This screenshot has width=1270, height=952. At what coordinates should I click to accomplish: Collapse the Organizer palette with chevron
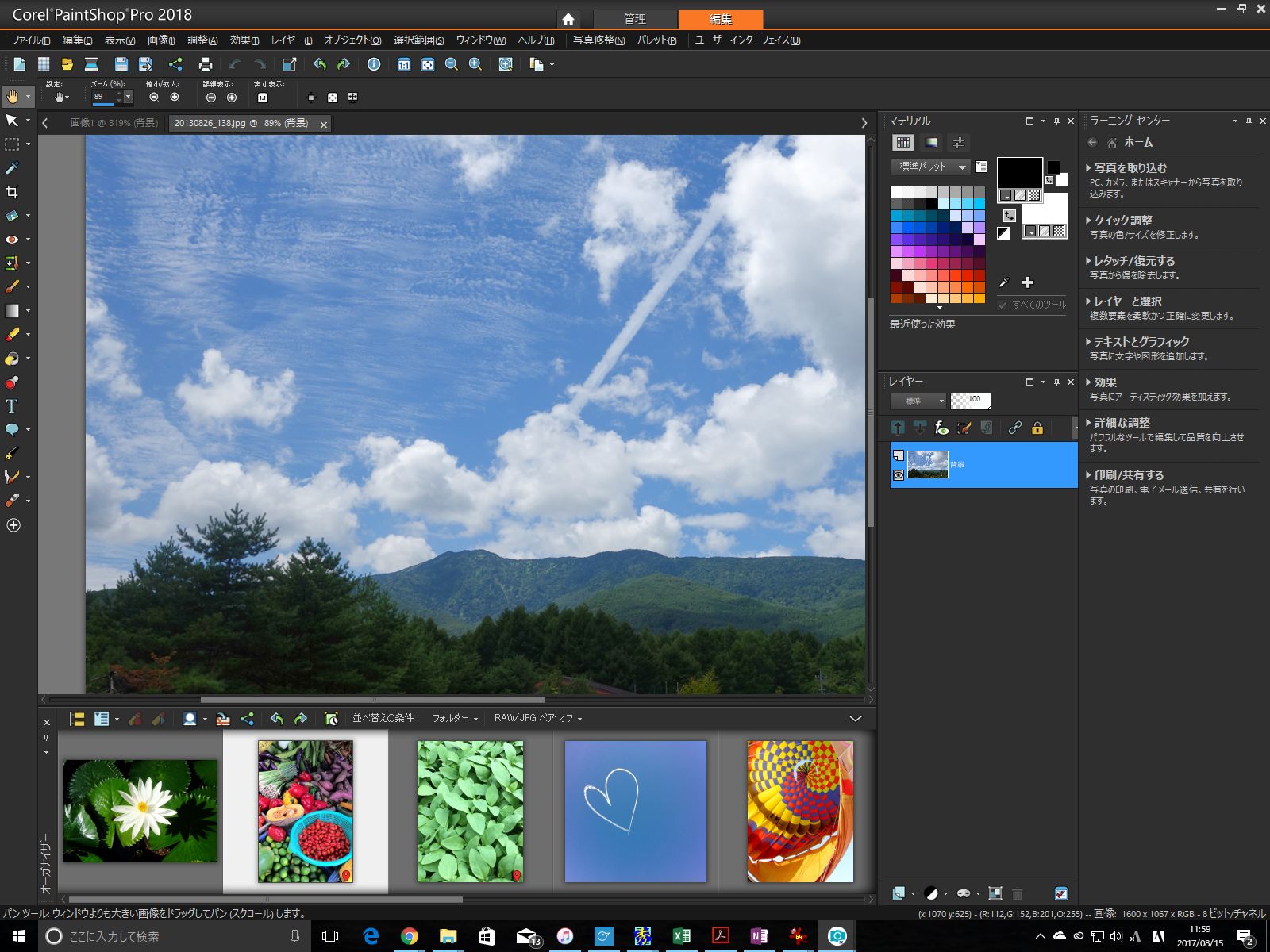(x=856, y=718)
